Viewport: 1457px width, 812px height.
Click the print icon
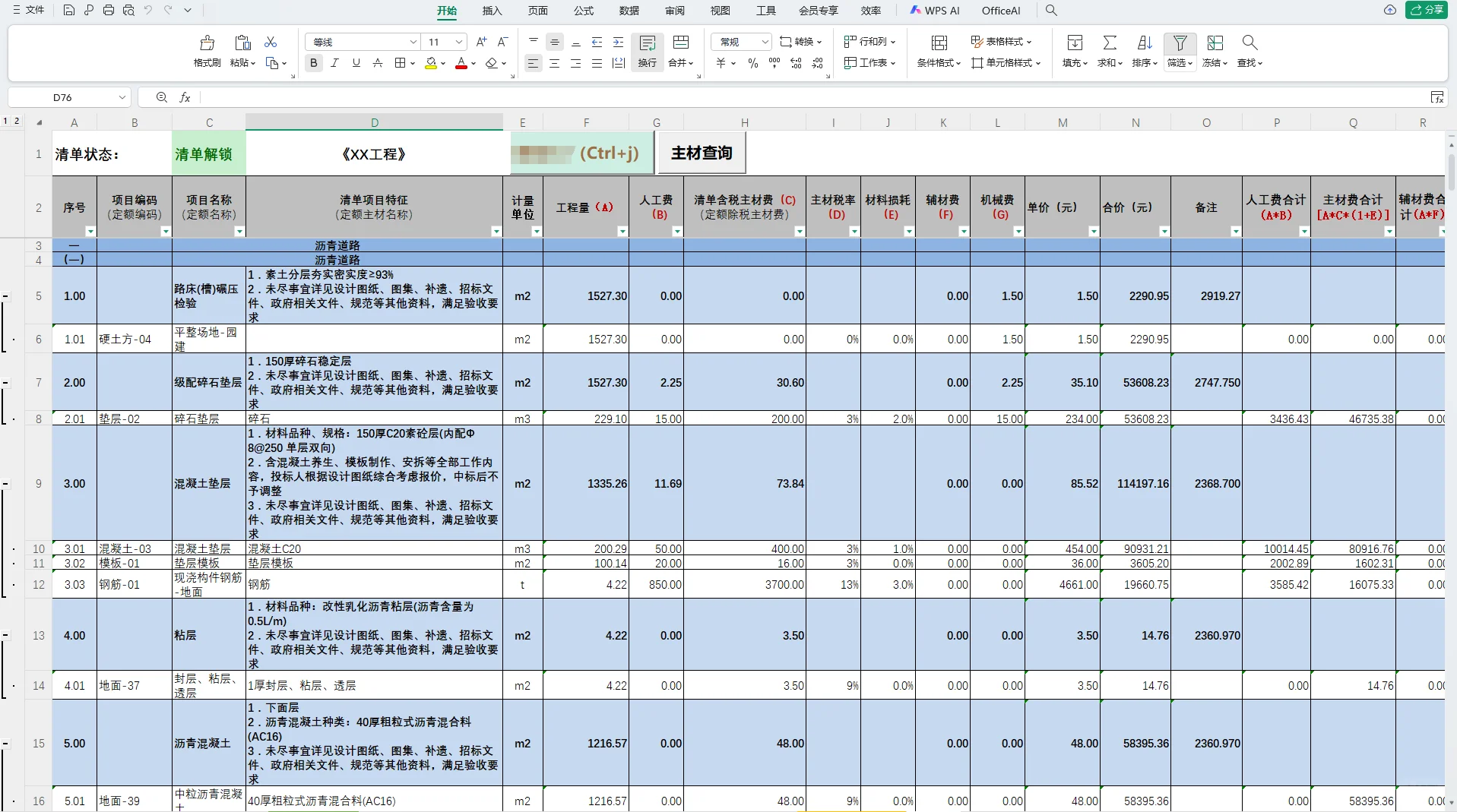point(109,11)
